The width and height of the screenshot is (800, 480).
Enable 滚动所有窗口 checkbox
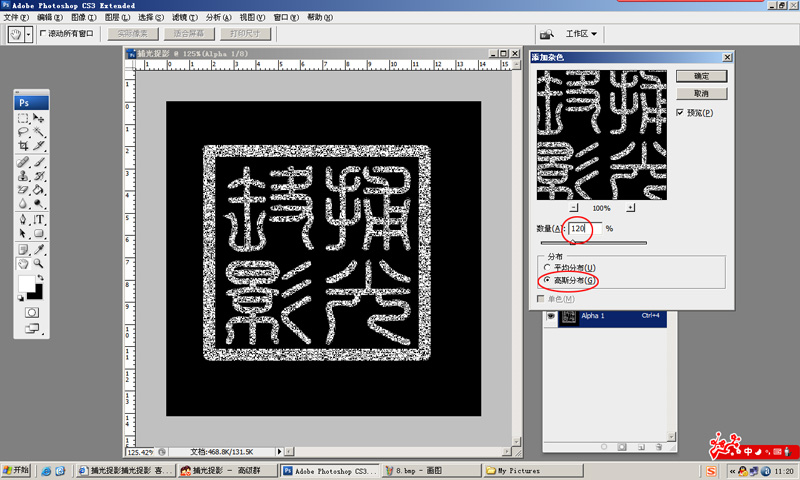[43, 33]
